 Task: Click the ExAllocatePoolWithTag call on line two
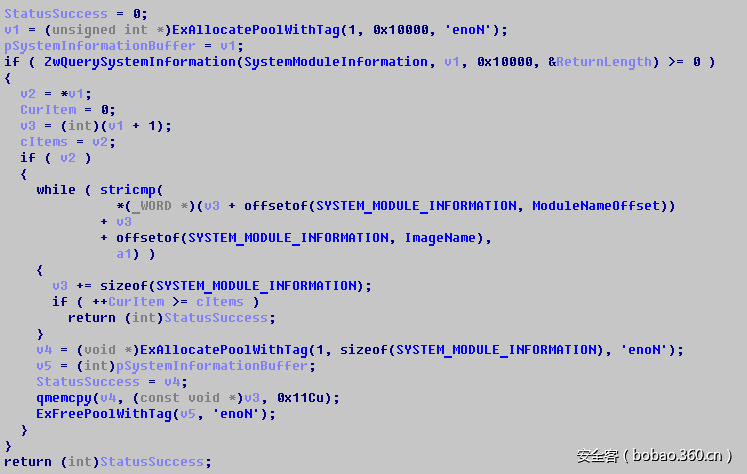[x=255, y=30]
